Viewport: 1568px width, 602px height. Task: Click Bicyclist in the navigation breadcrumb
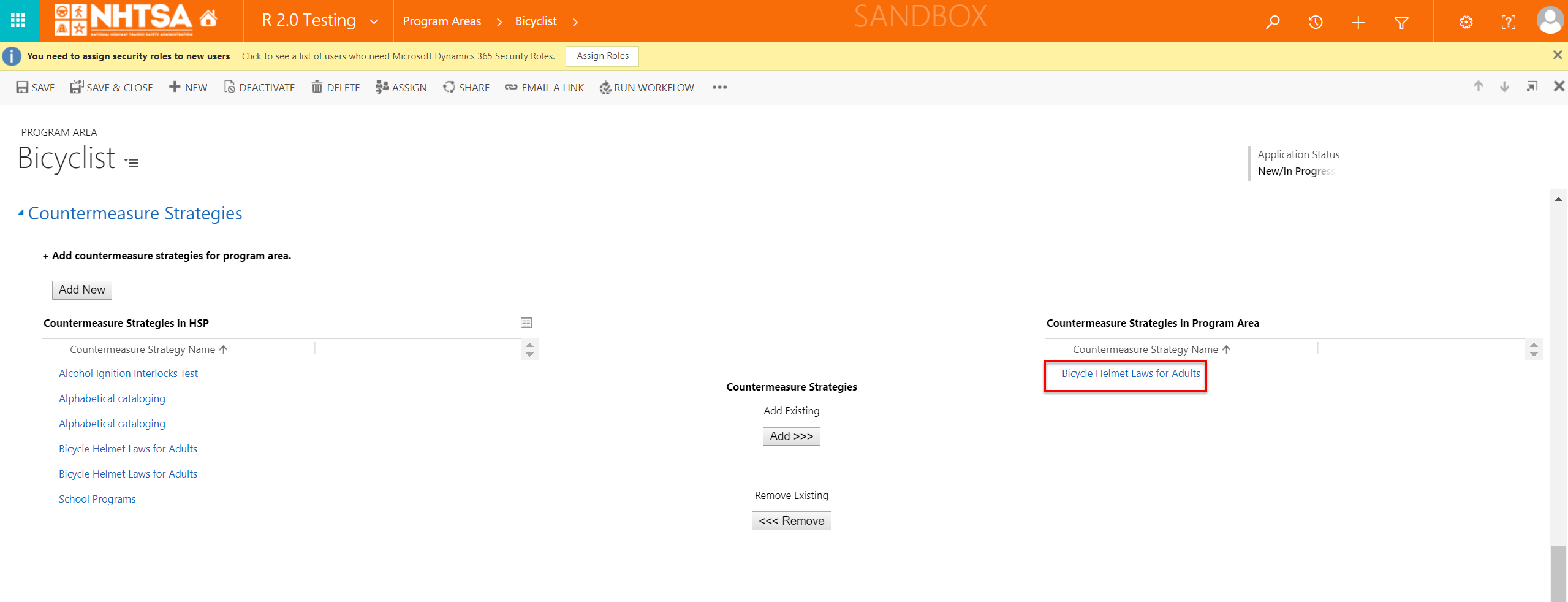[536, 21]
